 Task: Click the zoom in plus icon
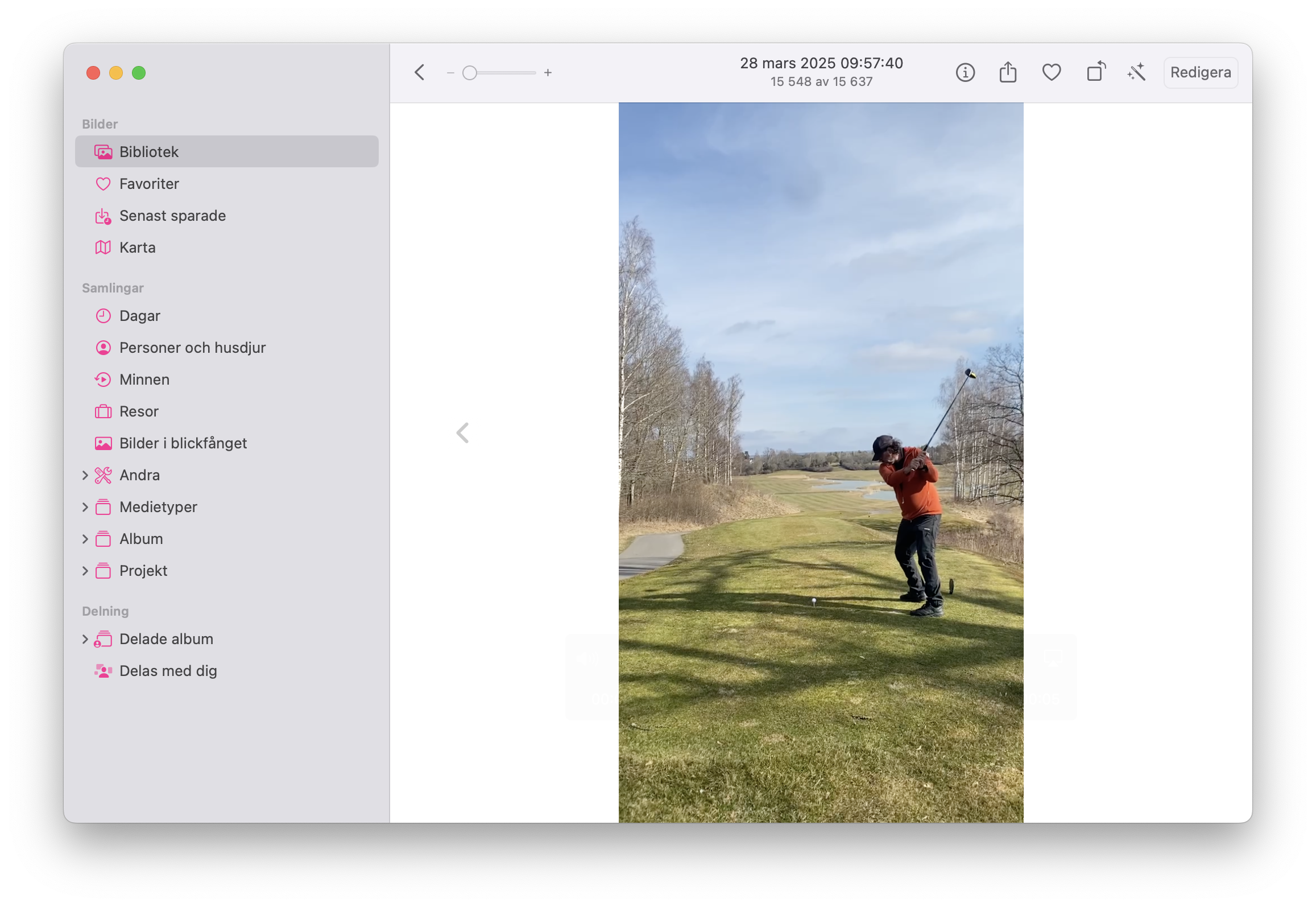(548, 73)
